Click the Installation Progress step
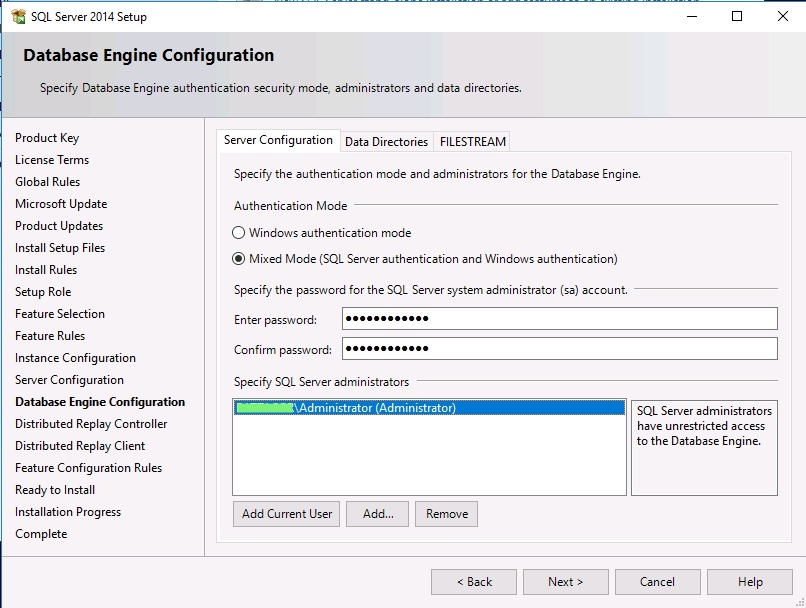This screenshot has width=806, height=608. [68, 512]
